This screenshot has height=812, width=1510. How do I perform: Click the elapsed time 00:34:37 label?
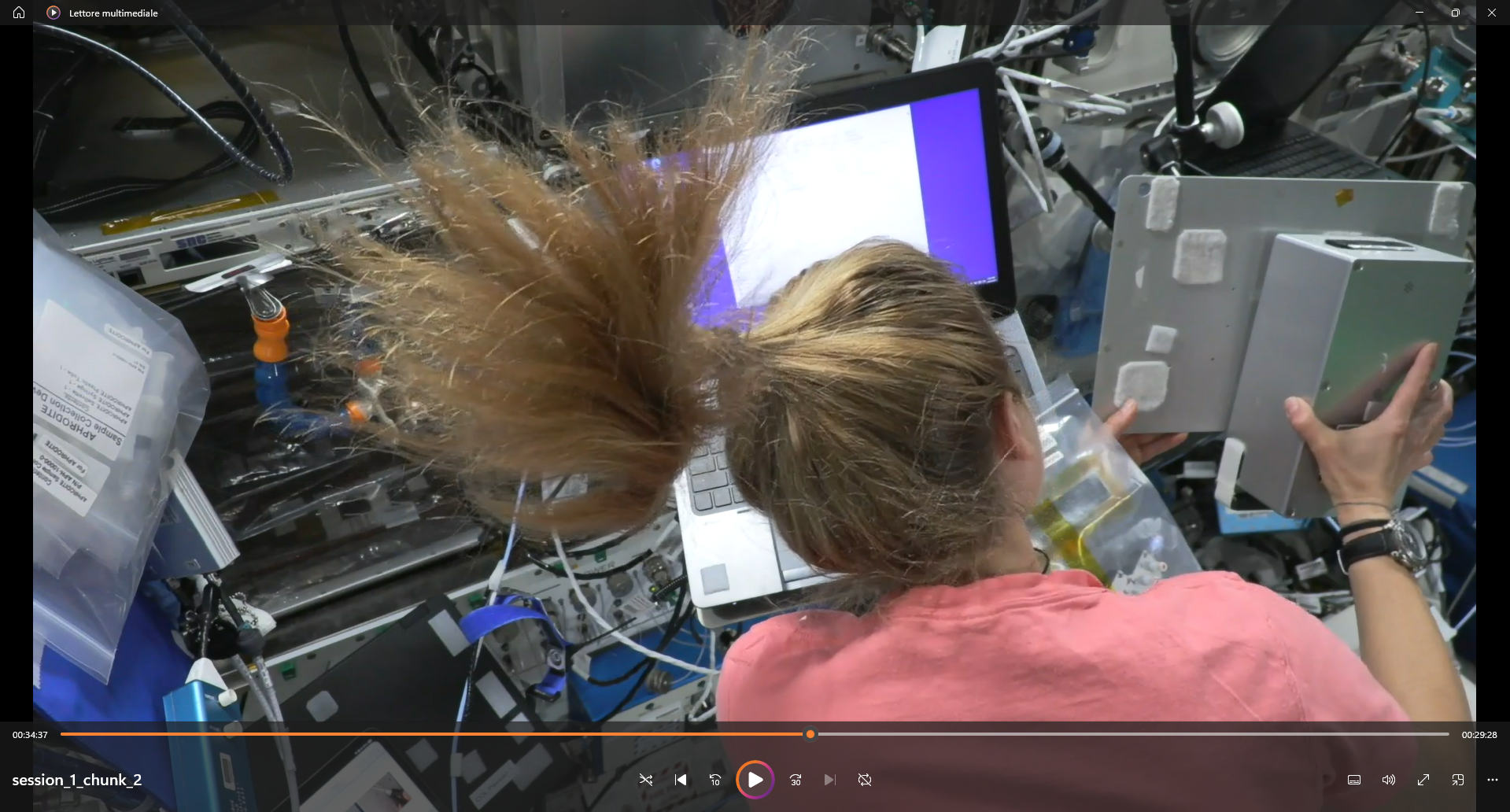(30, 735)
